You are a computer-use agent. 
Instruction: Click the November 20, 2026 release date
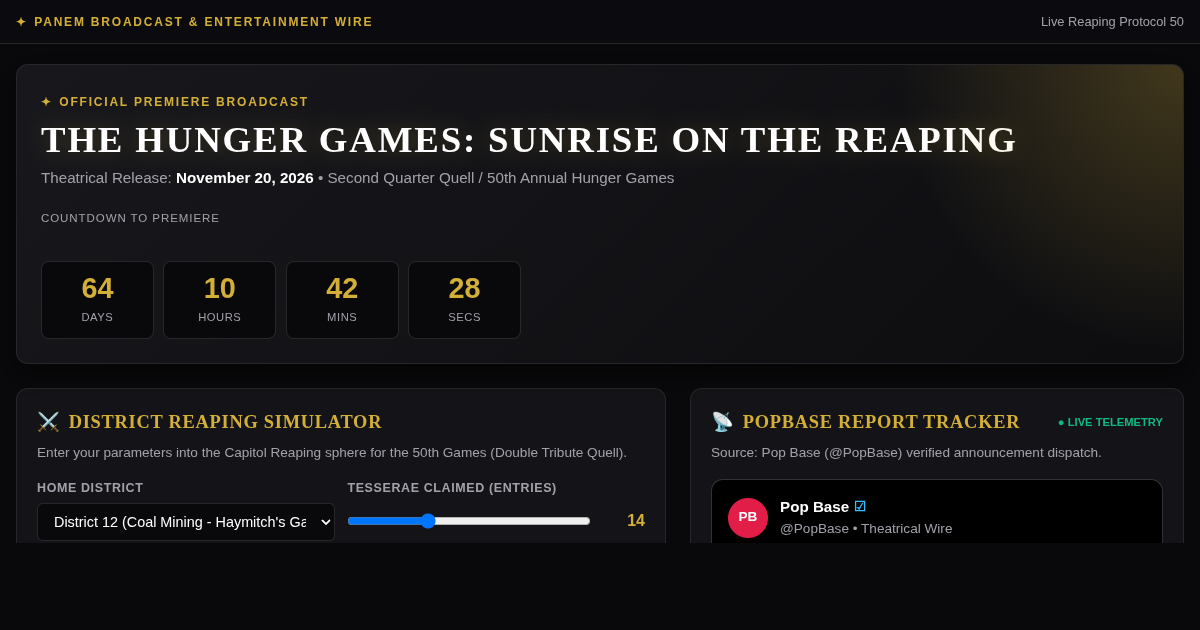coord(245,178)
